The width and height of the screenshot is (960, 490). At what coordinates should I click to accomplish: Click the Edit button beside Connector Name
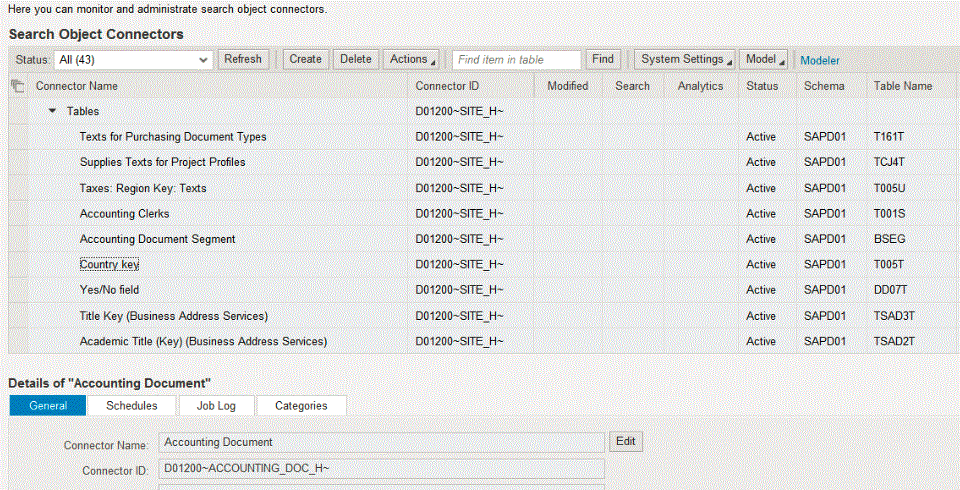(x=626, y=442)
